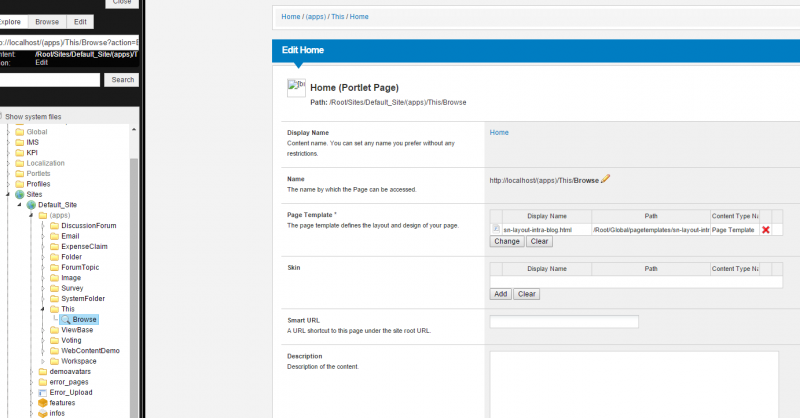Expand the Global tree node
Screen dimensions: 800x418
tap(8, 132)
